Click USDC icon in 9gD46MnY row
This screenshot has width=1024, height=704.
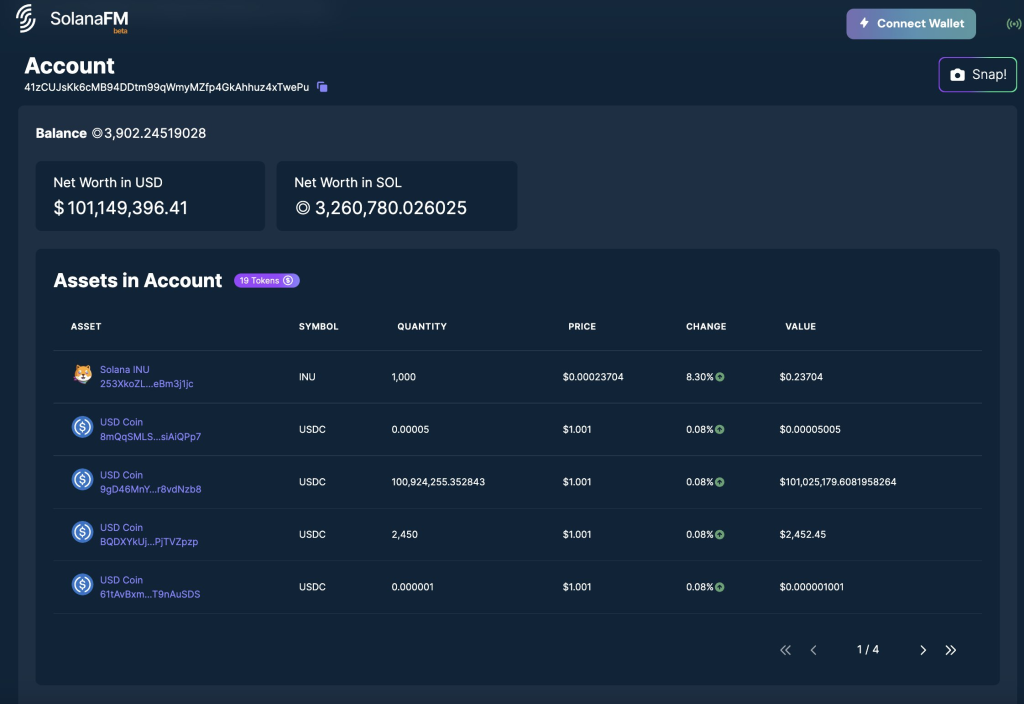[82, 480]
